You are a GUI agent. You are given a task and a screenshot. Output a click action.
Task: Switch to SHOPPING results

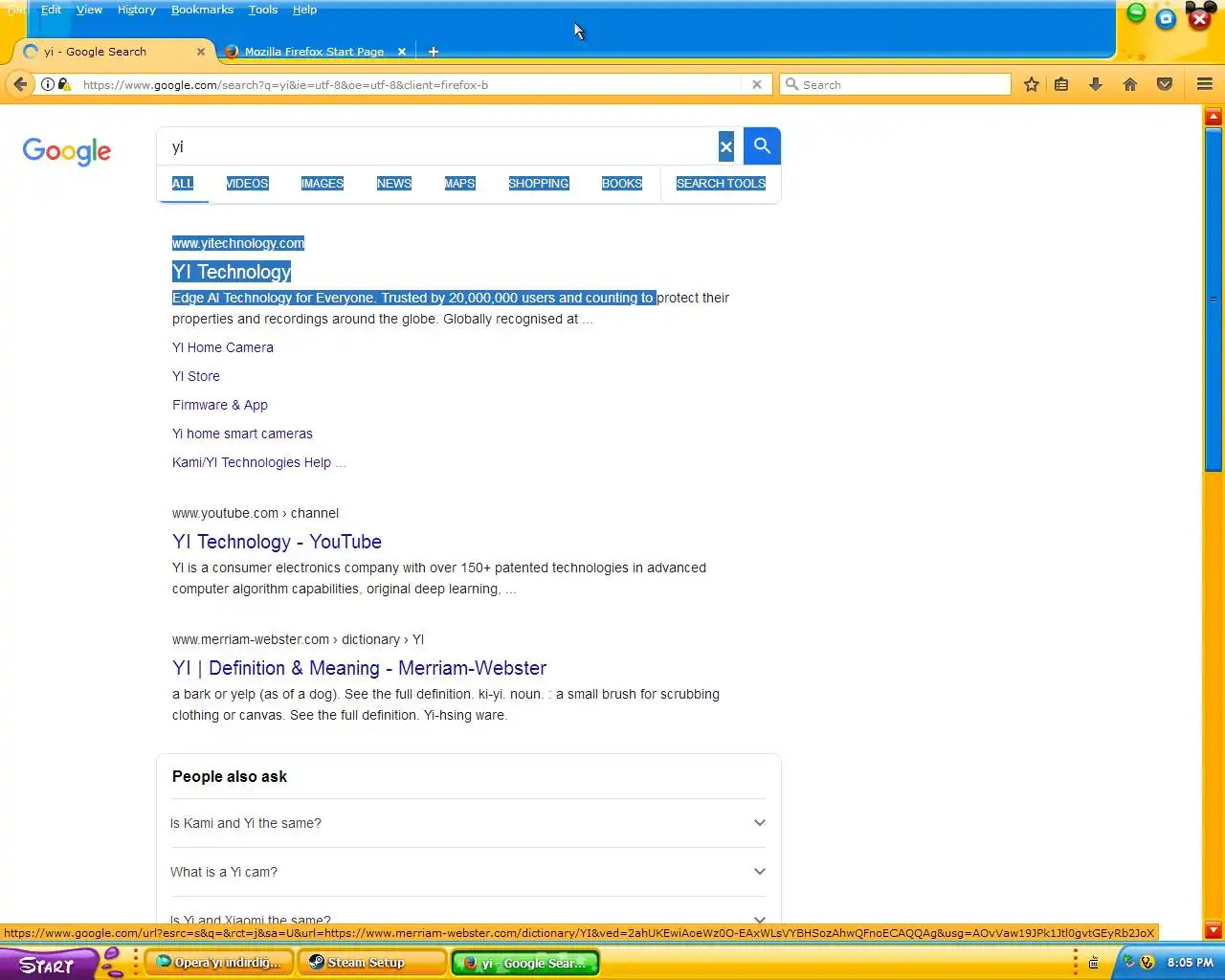539,183
